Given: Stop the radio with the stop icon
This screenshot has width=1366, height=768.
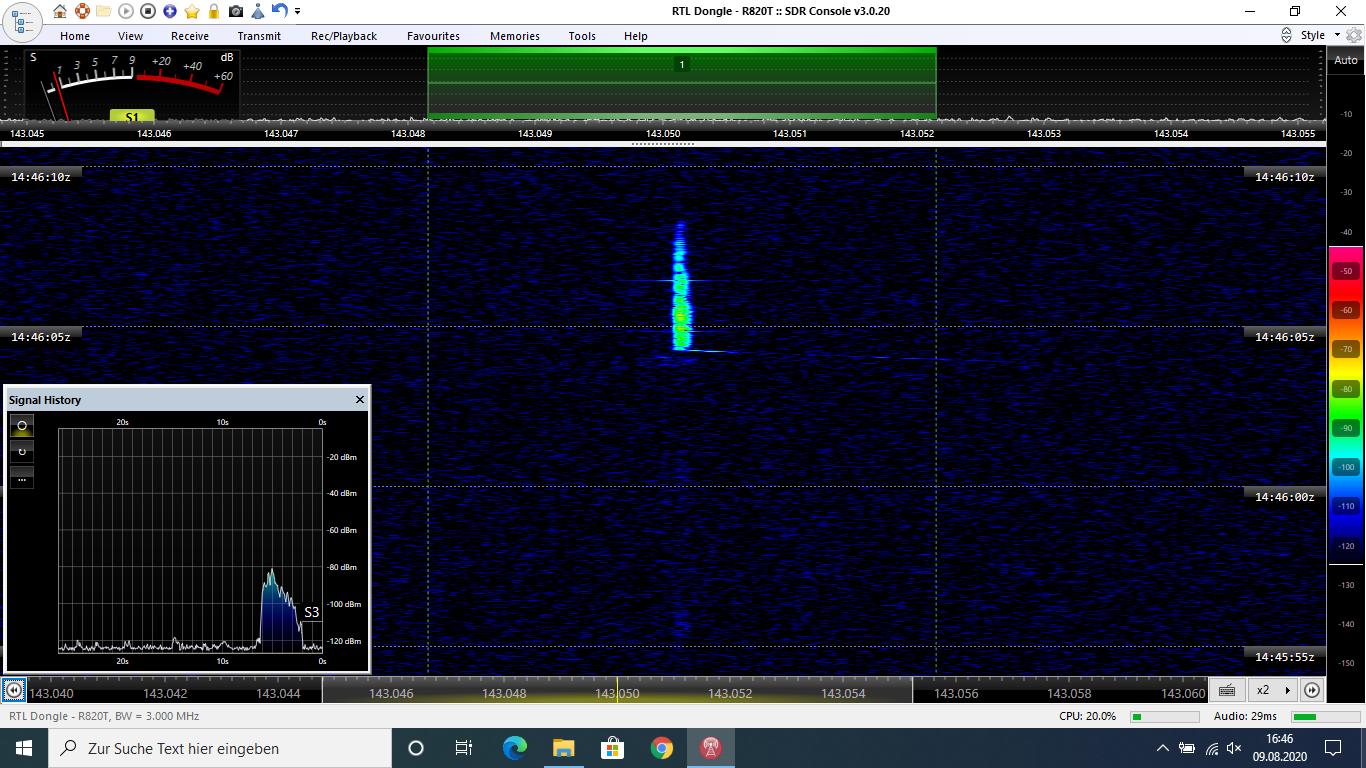Looking at the screenshot, I should click(x=148, y=11).
